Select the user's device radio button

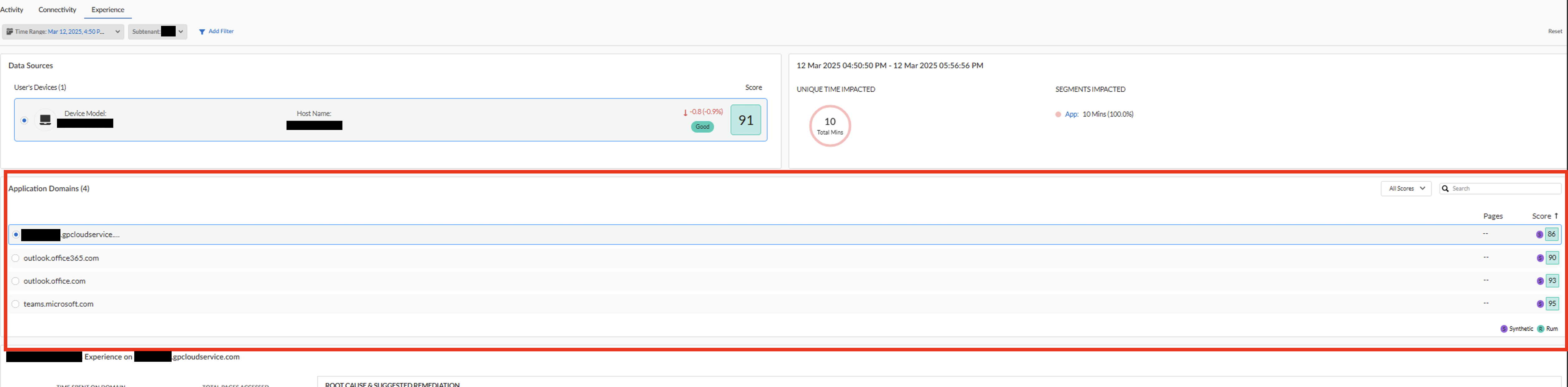(24, 121)
